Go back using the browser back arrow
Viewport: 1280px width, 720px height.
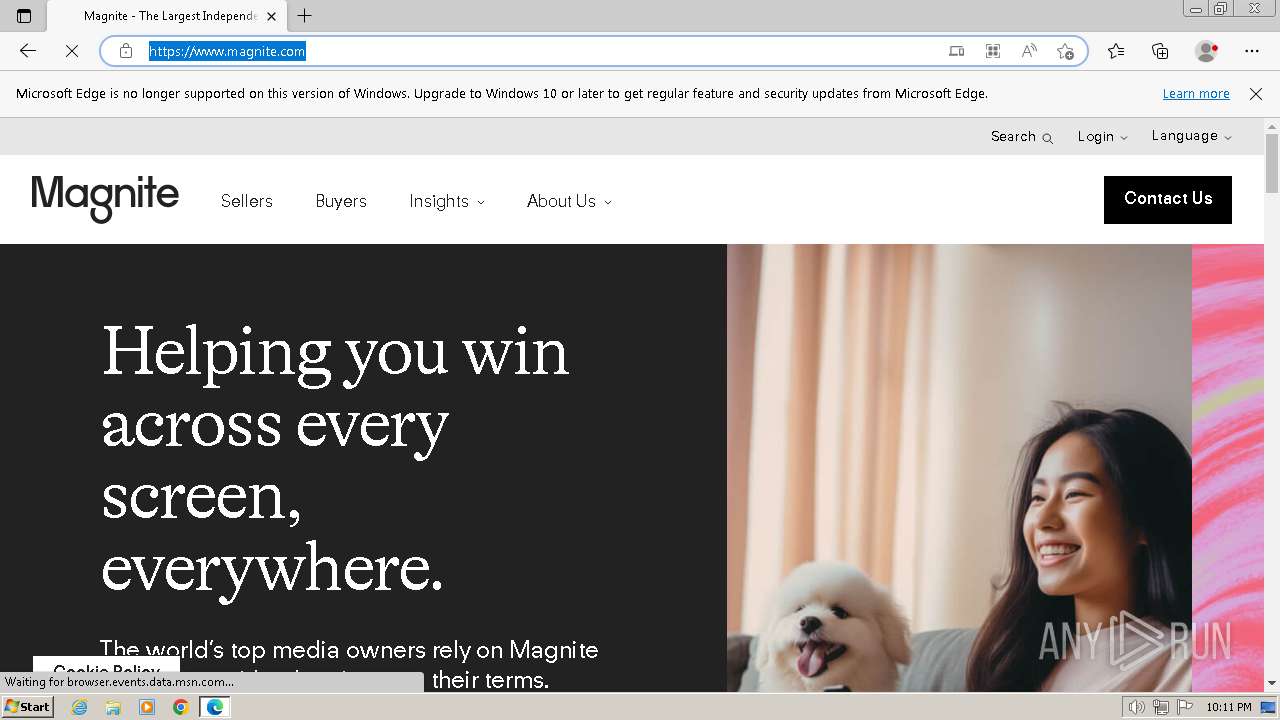pos(28,51)
